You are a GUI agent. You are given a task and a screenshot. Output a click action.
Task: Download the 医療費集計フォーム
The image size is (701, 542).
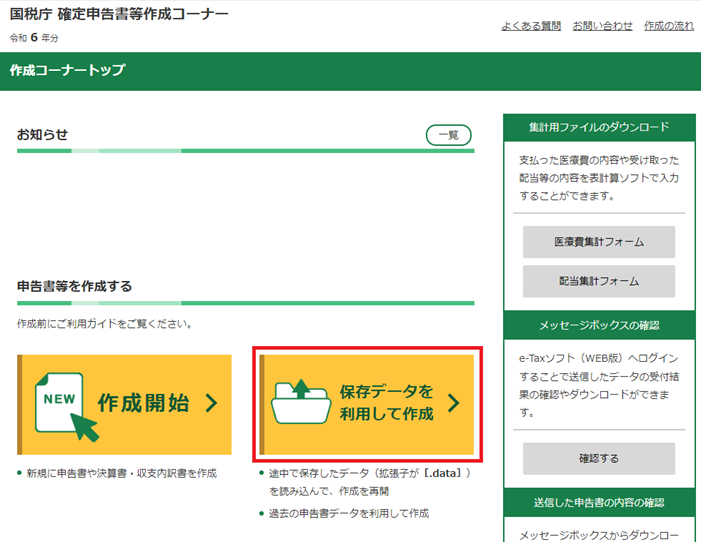[599, 242]
